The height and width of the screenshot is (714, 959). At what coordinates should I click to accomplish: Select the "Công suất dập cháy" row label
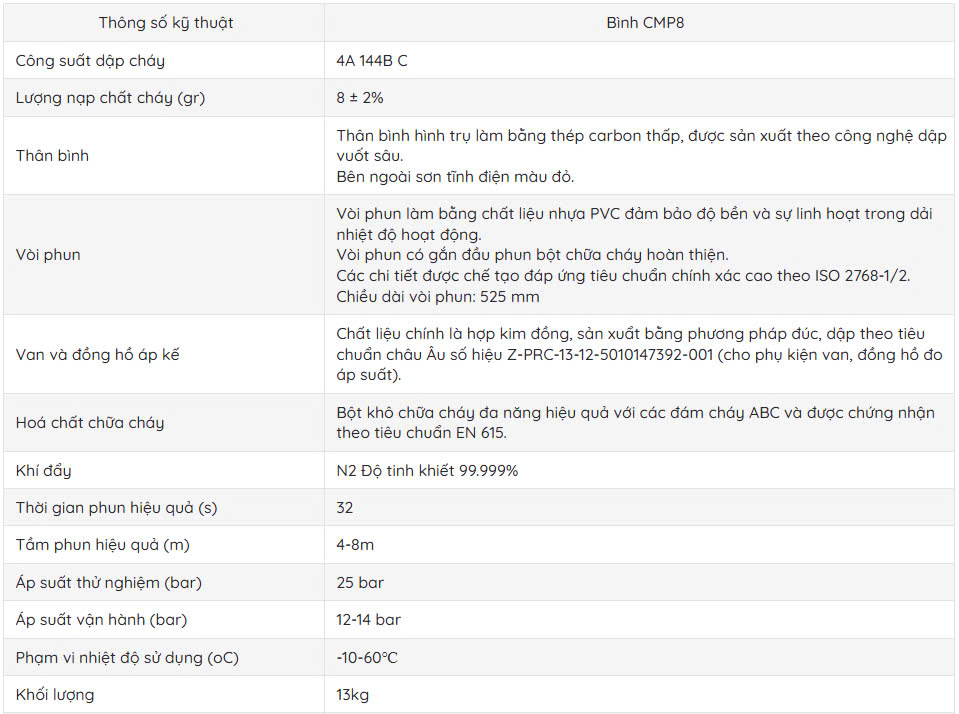(x=90, y=61)
